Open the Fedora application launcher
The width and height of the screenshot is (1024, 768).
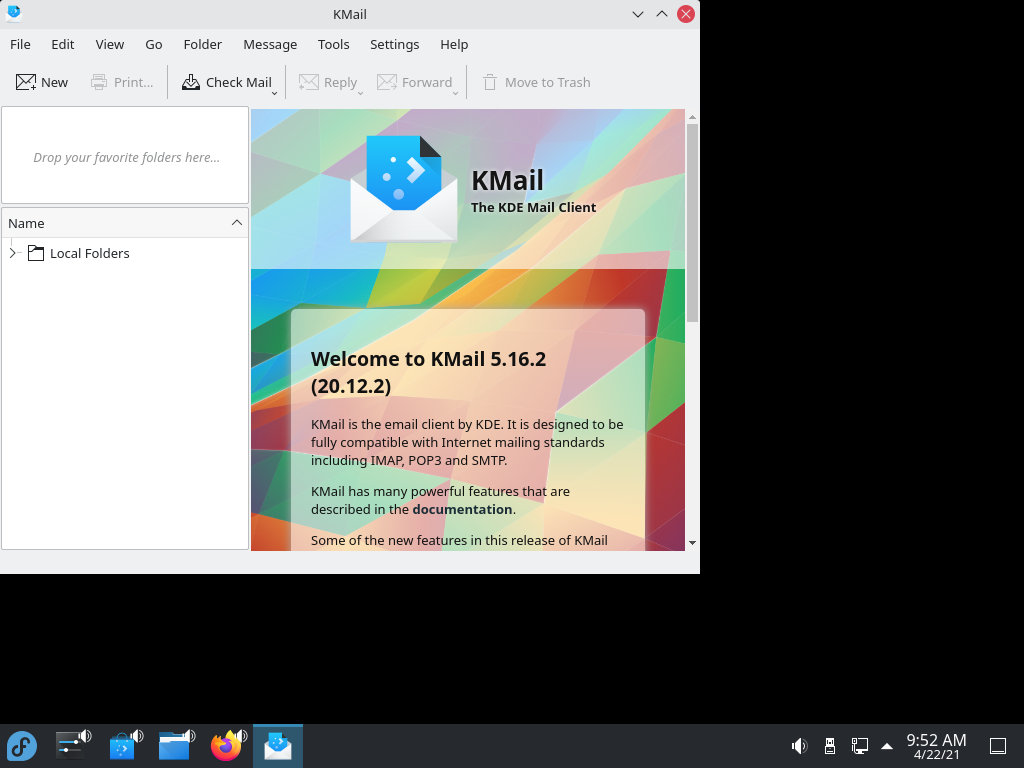[x=22, y=746]
